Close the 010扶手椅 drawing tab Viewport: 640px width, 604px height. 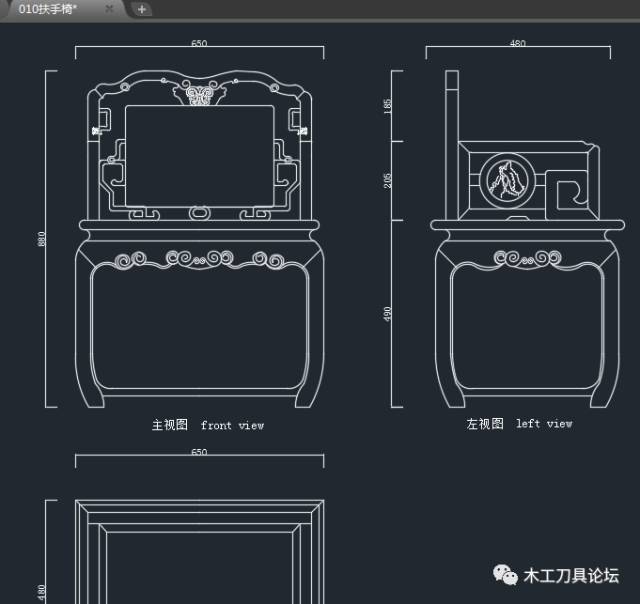click(x=109, y=9)
